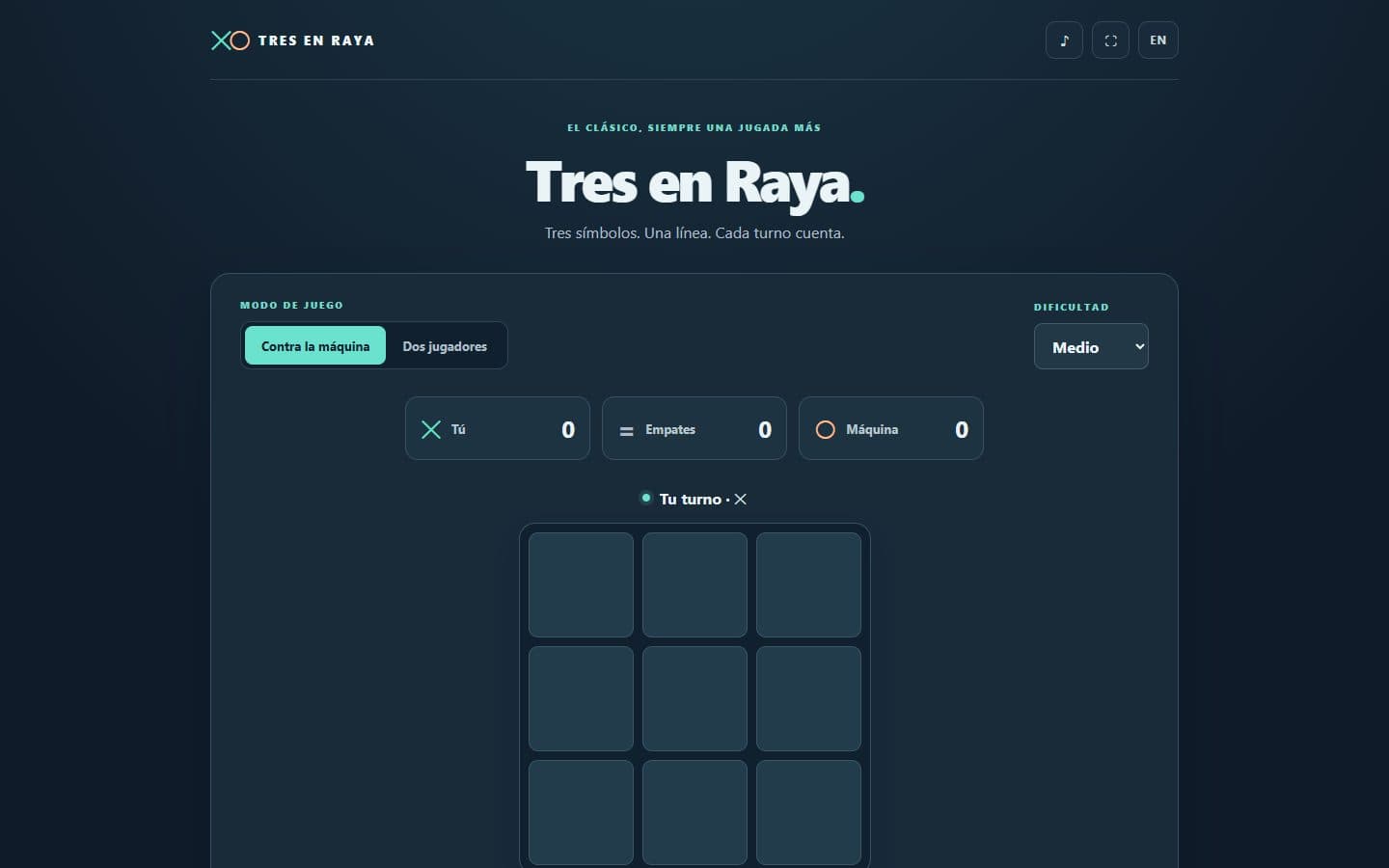Click the Tú player X score card
The image size is (1389, 868).
[x=498, y=429]
